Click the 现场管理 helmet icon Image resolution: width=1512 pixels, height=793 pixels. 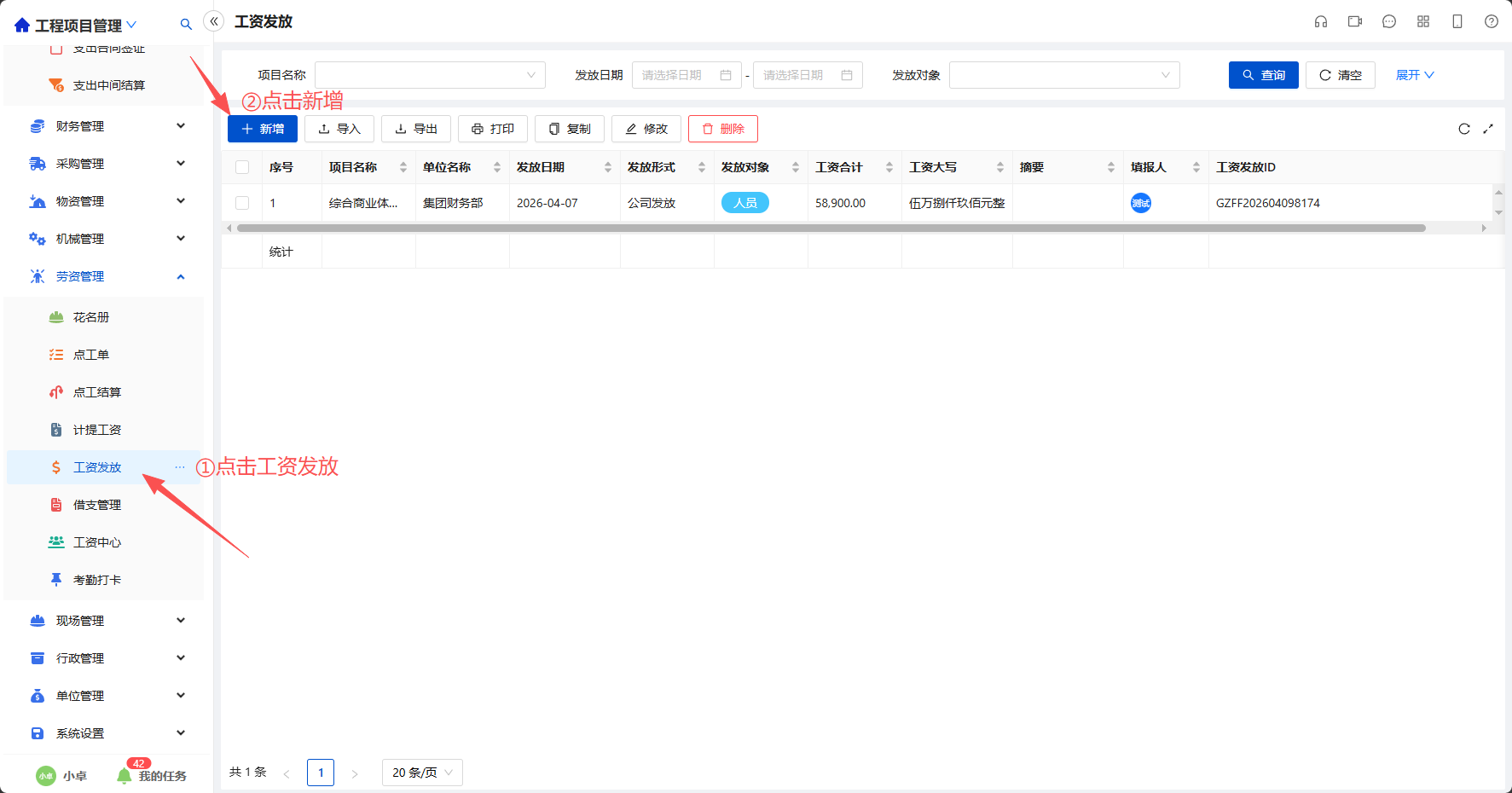pos(38,621)
